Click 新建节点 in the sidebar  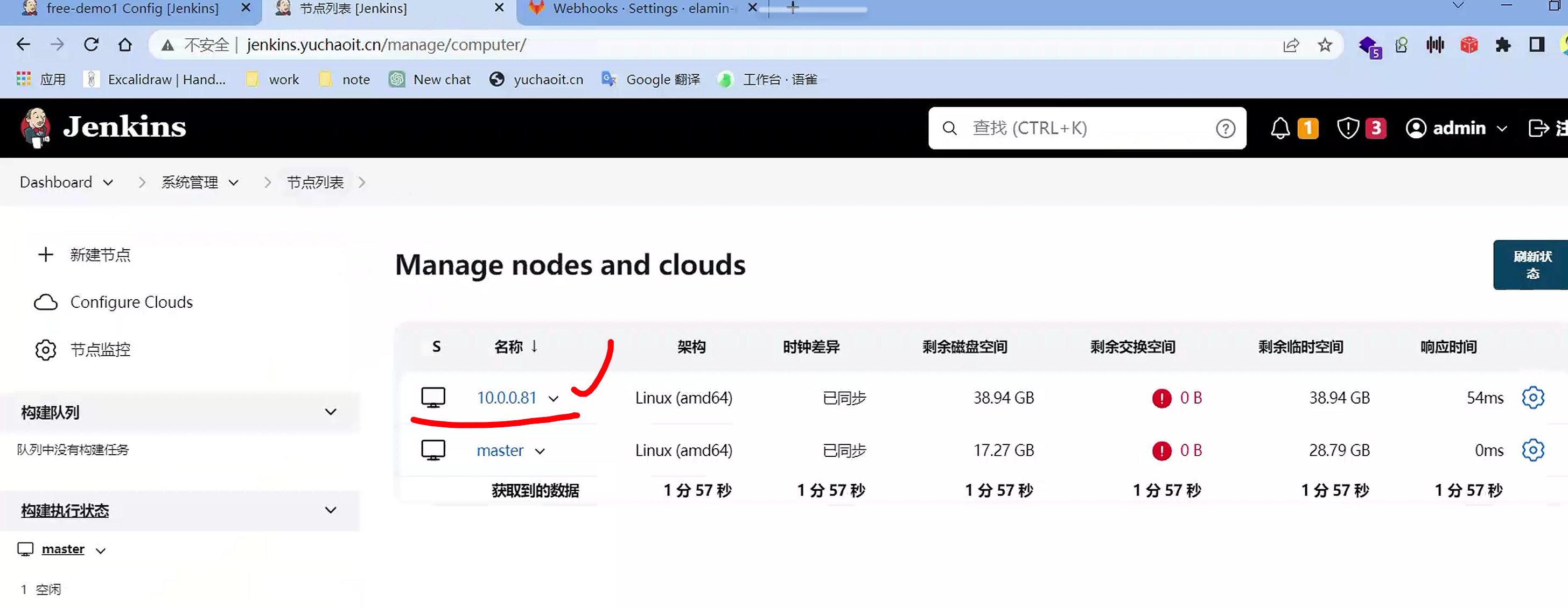101,254
